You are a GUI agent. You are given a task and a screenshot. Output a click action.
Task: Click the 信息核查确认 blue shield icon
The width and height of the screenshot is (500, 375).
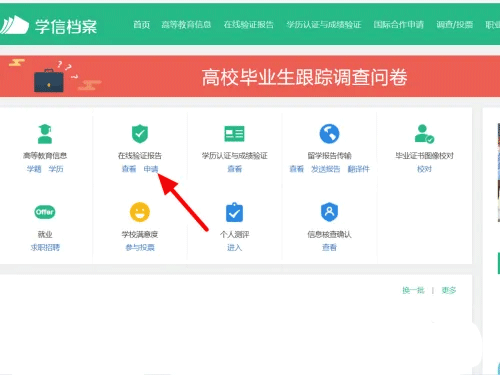[329, 212]
